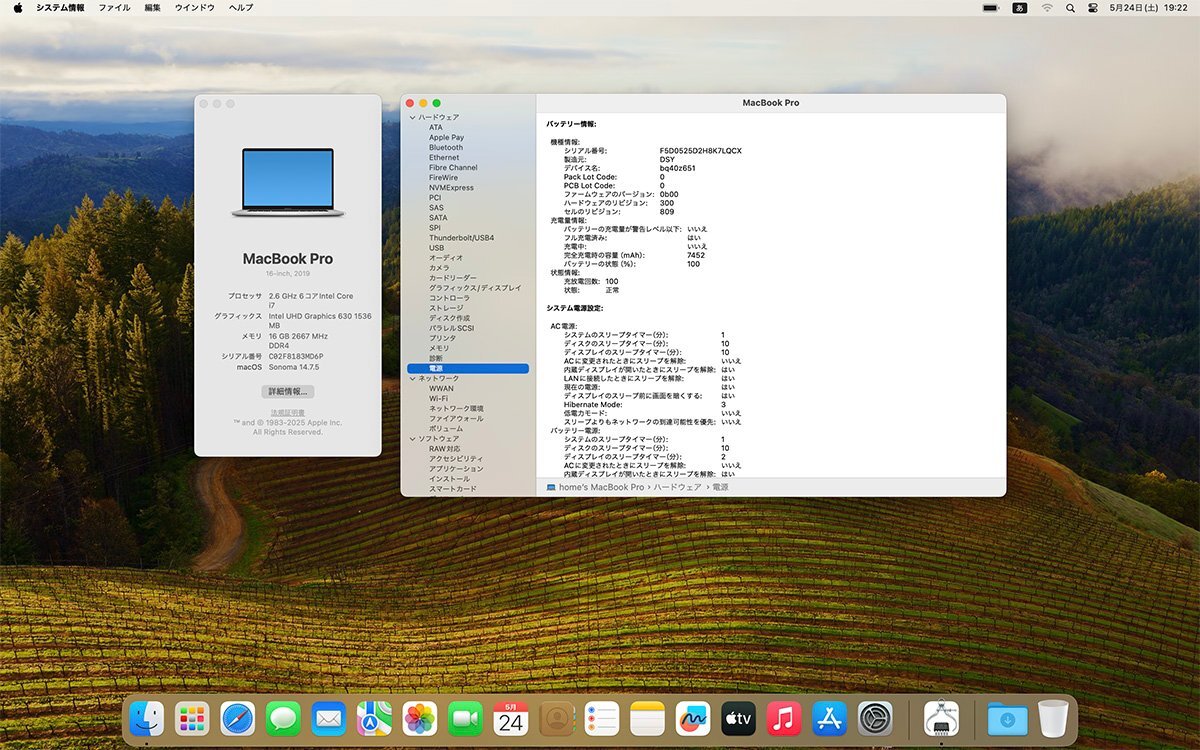Open Freeform from the Dock
Image resolution: width=1200 pixels, height=750 pixels.
(693, 718)
